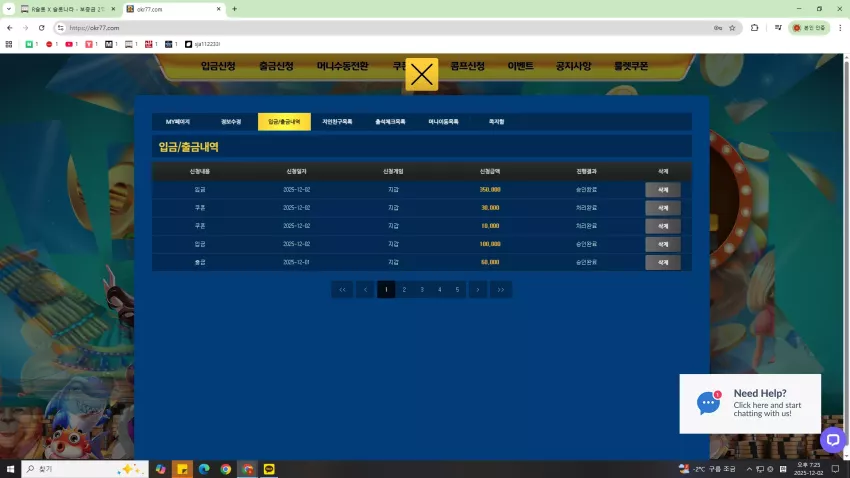Click the browser back arrow

tap(10, 28)
